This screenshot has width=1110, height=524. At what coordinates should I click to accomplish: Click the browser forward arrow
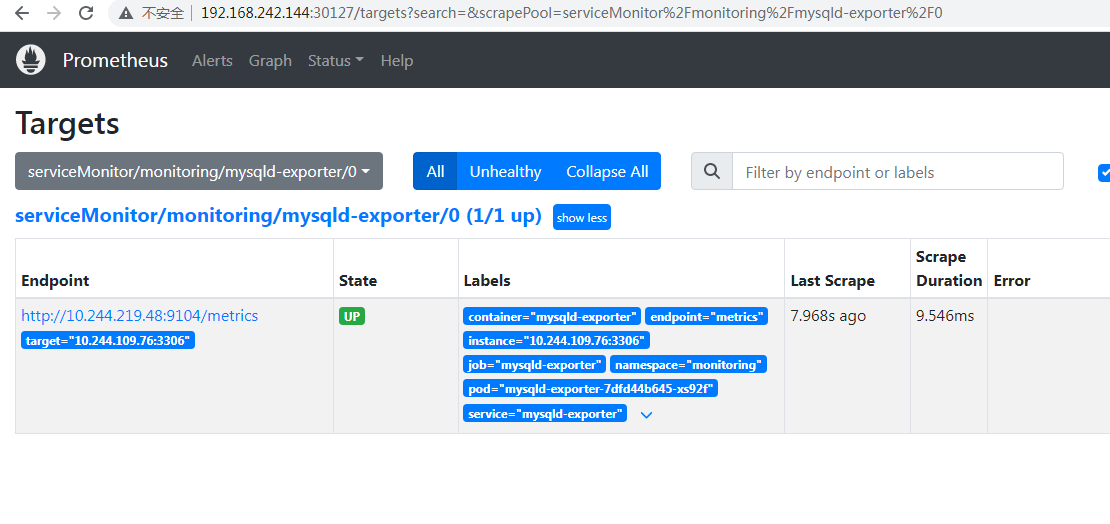pyautogui.click(x=54, y=13)
